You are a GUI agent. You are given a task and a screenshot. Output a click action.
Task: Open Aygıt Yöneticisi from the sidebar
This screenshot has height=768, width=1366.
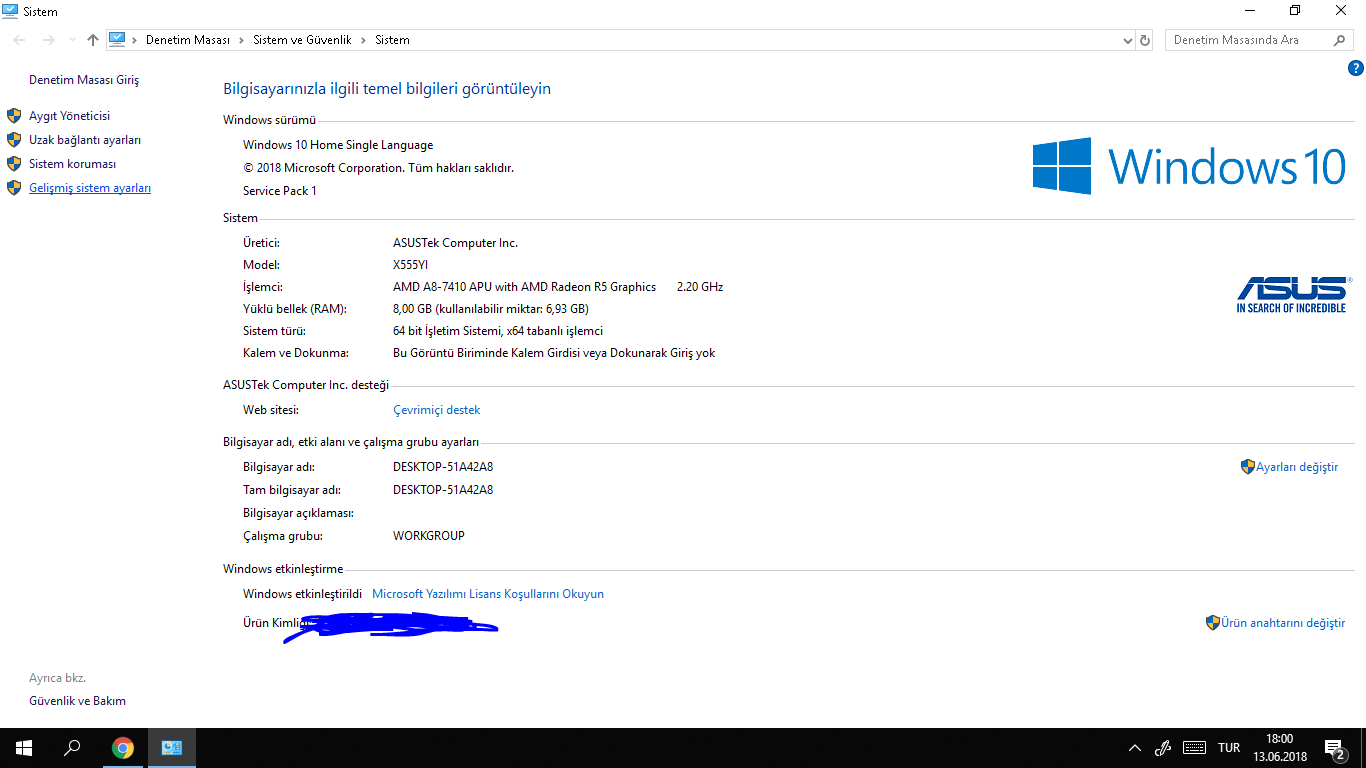69,116
